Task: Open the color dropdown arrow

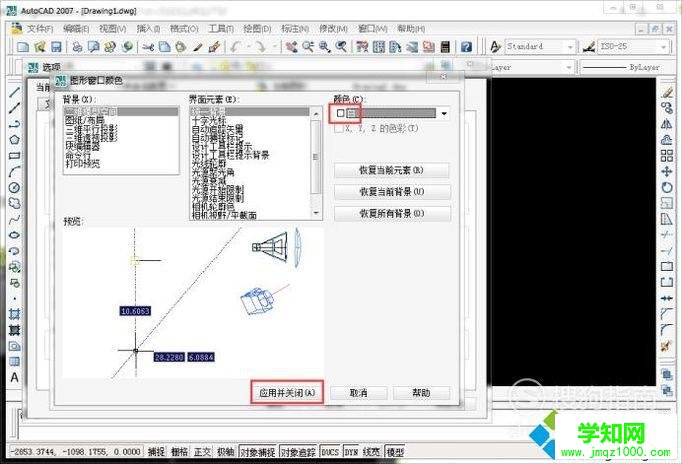Action: click(x=444, y=114)
